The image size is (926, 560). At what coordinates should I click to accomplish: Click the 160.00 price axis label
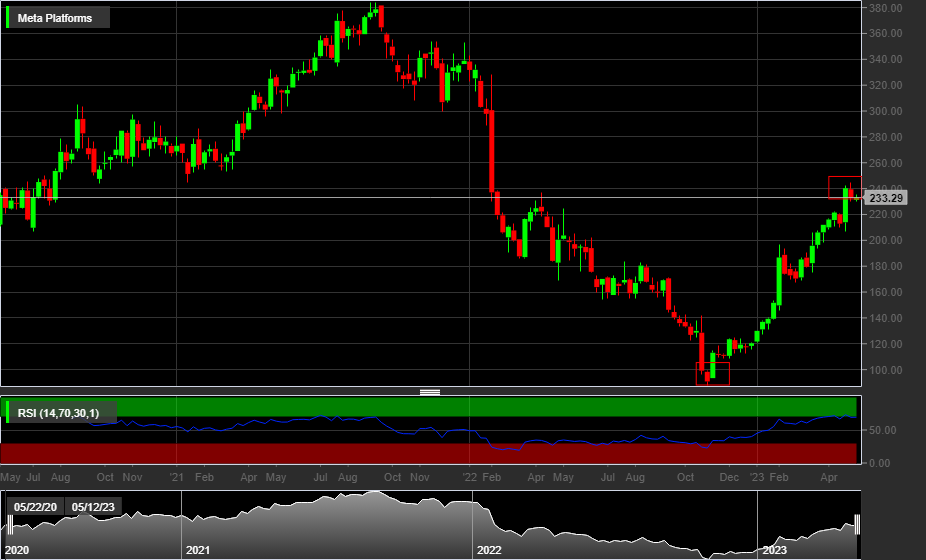pos(885,292)
